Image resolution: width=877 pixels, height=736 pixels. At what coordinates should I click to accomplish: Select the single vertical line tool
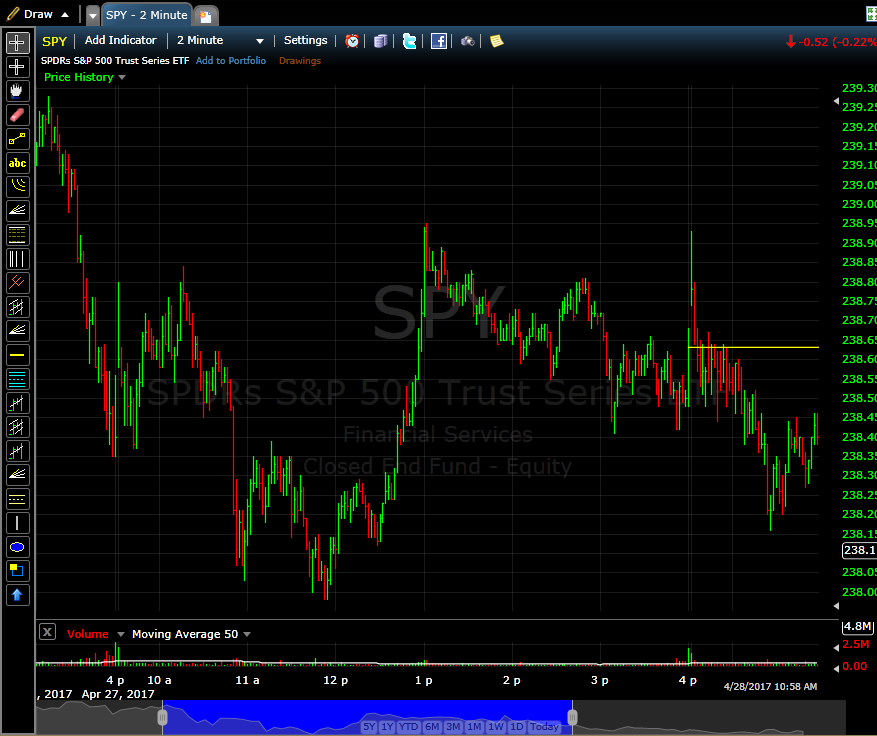click(17, 523)
